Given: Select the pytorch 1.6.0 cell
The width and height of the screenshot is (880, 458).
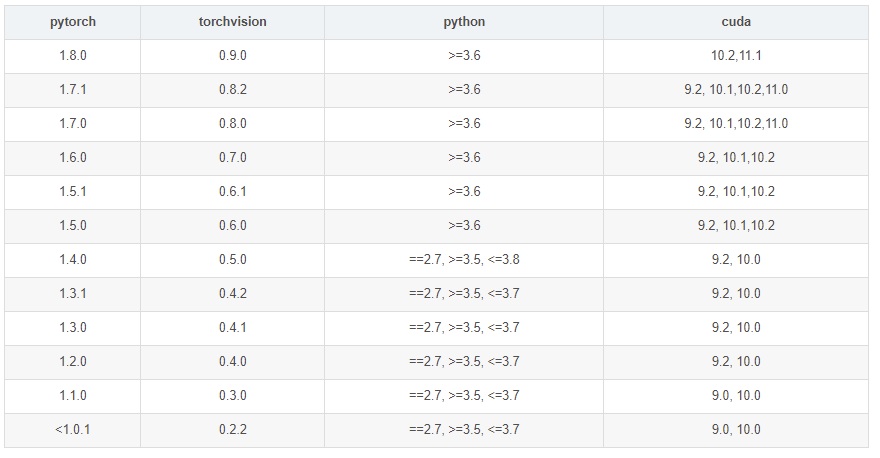Looking at the screenshot, I should click(x=73, y=158).
